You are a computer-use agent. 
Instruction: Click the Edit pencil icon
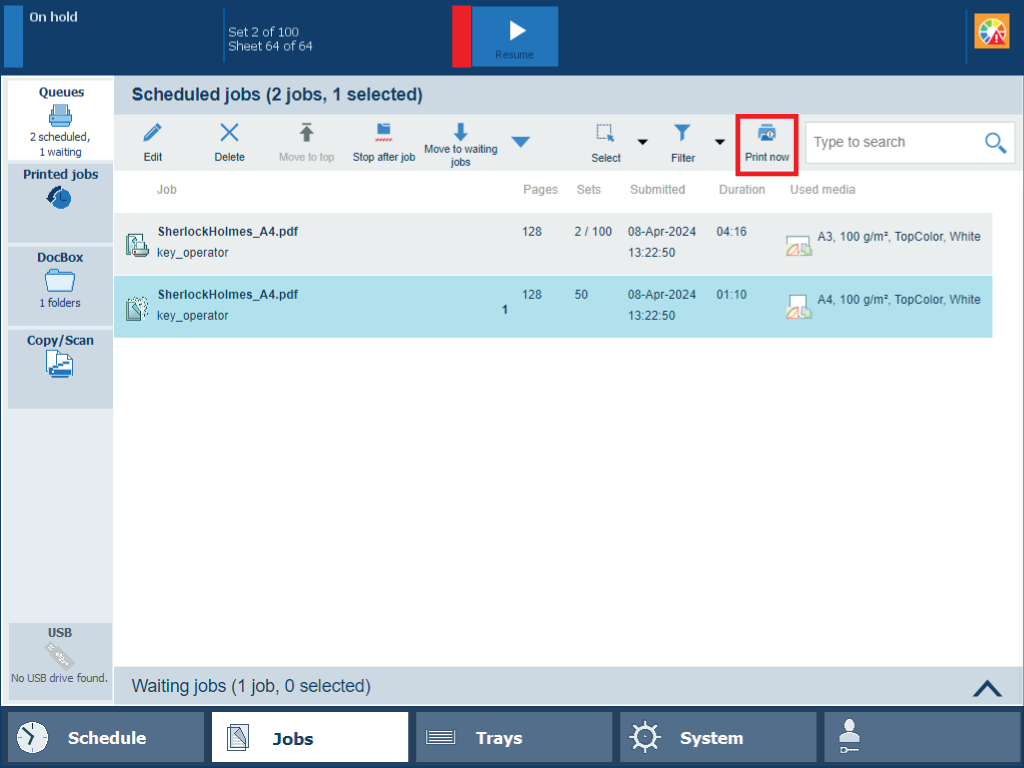tap(152, 133)
